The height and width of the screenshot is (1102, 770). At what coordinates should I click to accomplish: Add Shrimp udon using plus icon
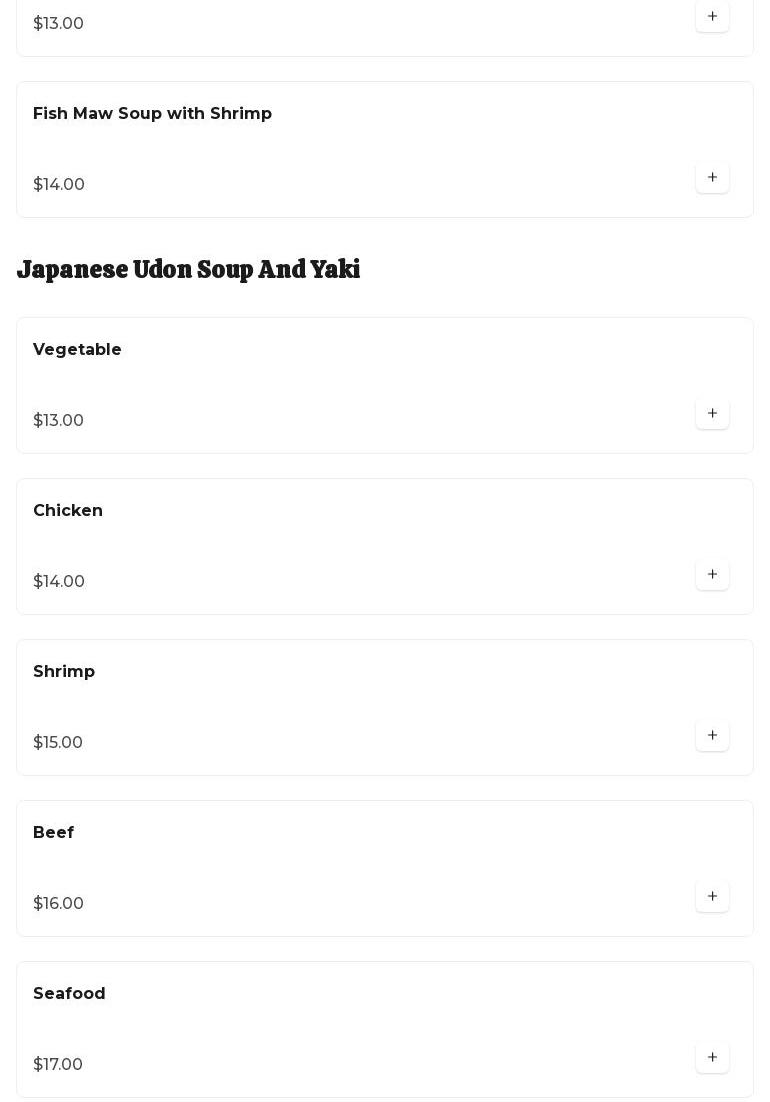(x=712, y=736)
